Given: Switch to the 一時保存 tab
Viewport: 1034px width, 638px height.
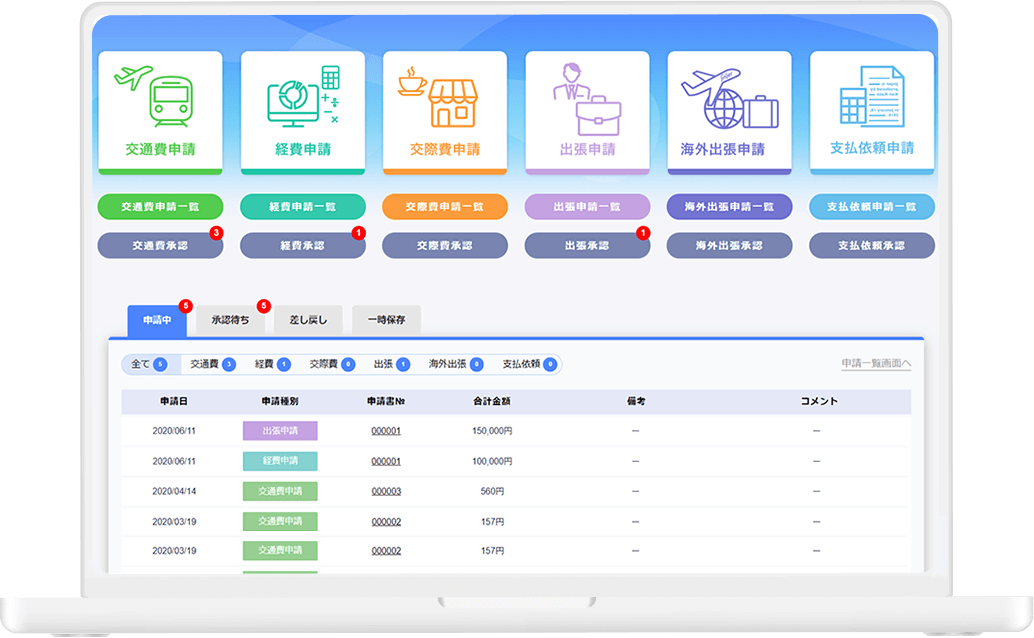Looking at the screenshot, I should 386,320.
